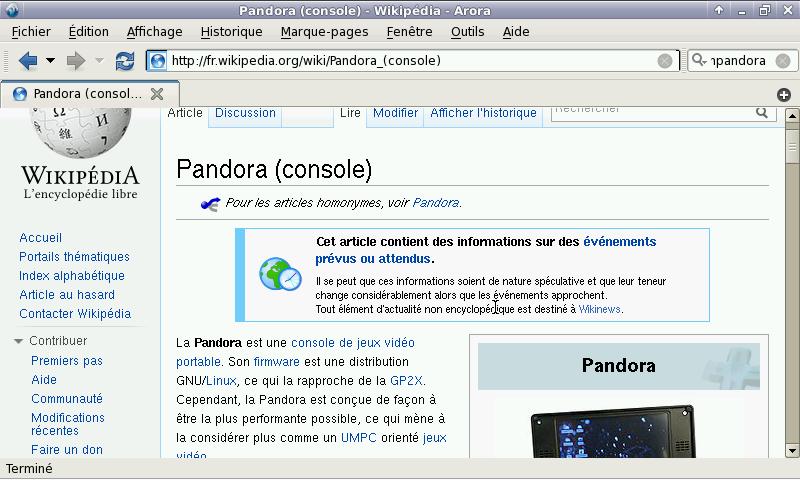
Task: Open the Fichier menu
Action: pyautogui.click(x=31, y=32)
